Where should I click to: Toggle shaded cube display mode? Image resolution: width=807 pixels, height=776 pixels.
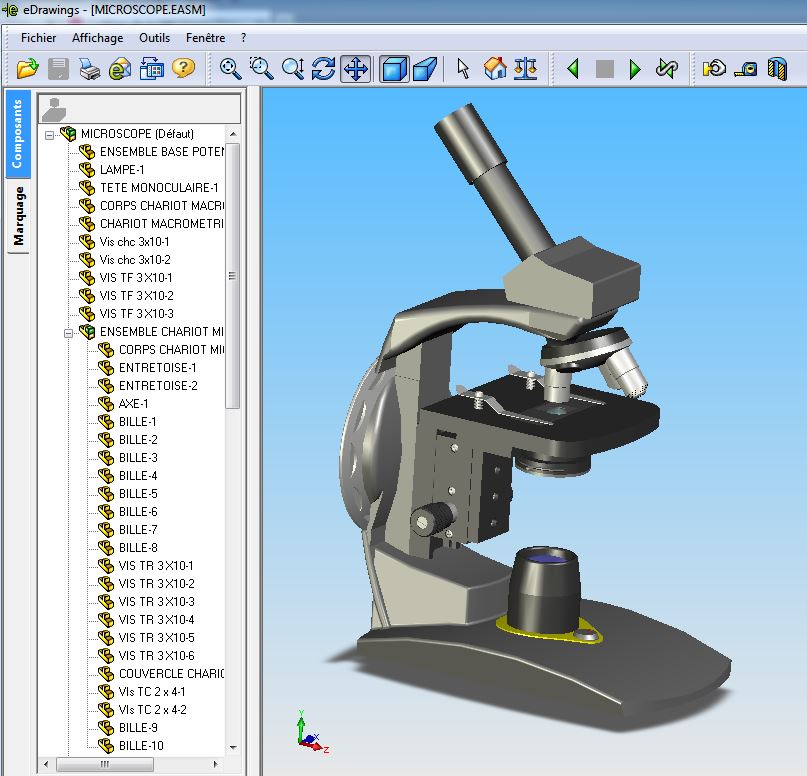point(394,69)
